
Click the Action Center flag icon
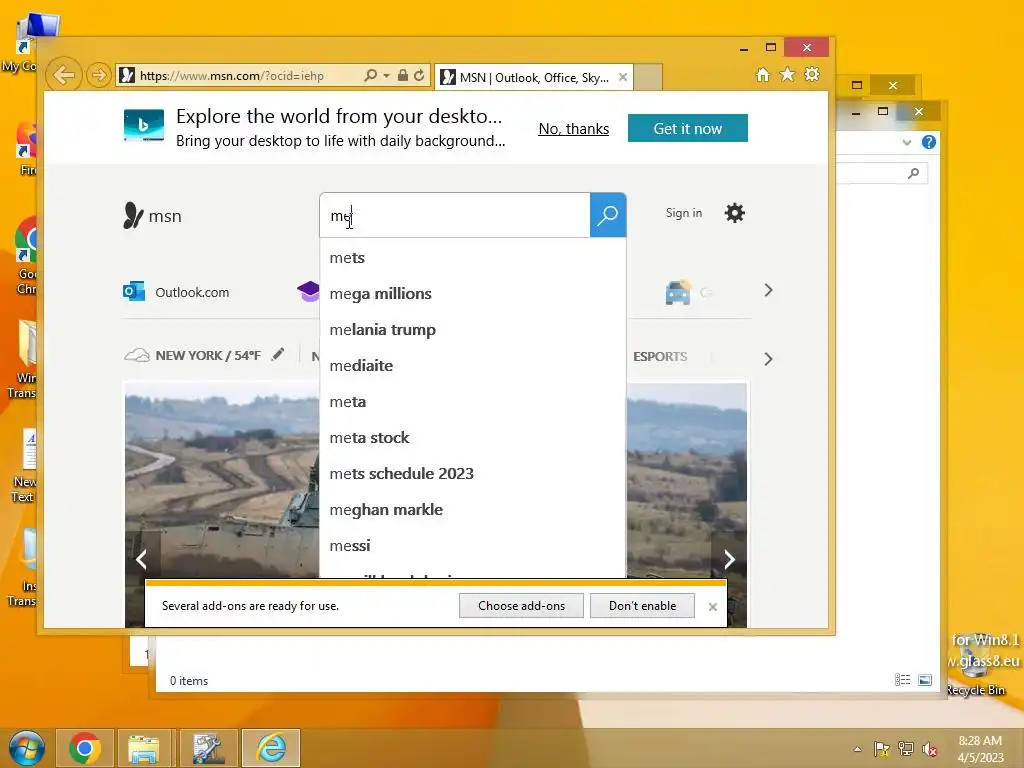tap(882, 749)
